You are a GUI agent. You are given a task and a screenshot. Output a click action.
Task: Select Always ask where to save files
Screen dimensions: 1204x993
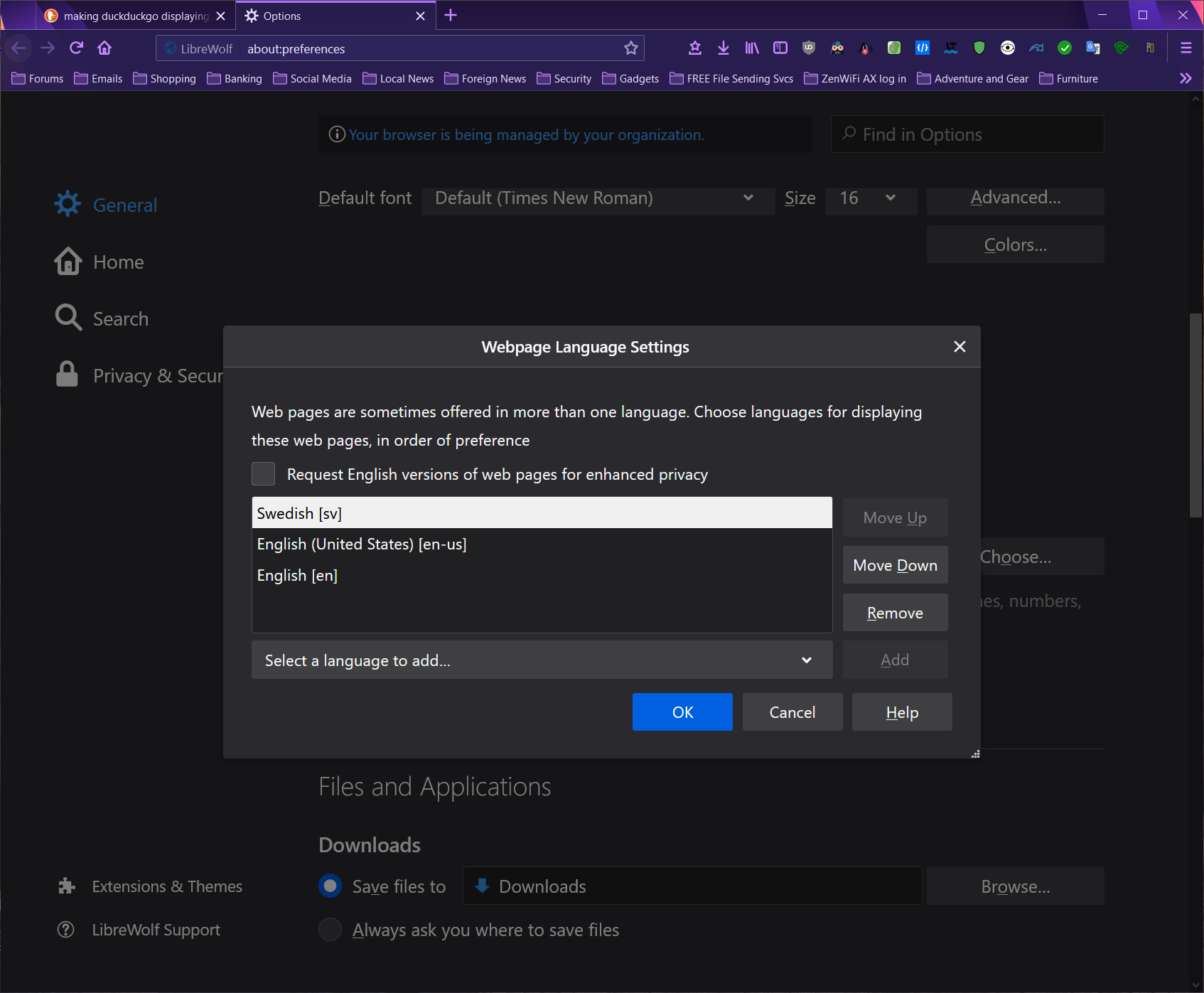[330, 930]
